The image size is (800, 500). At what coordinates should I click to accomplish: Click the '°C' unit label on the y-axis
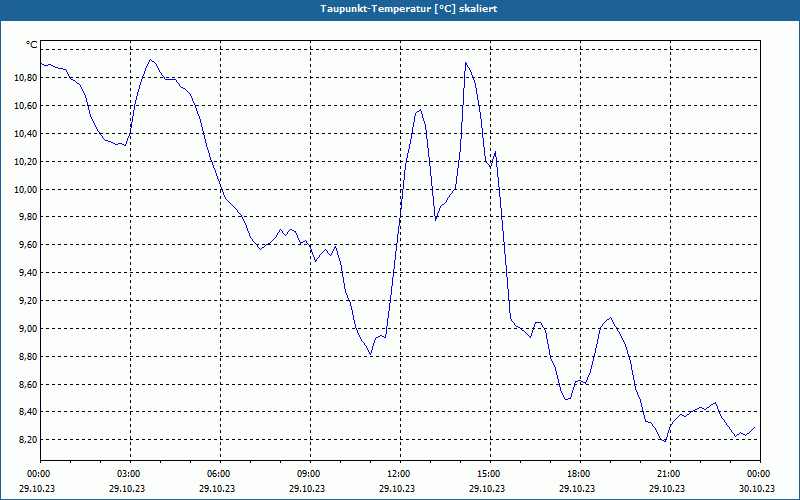click(32, 45)
